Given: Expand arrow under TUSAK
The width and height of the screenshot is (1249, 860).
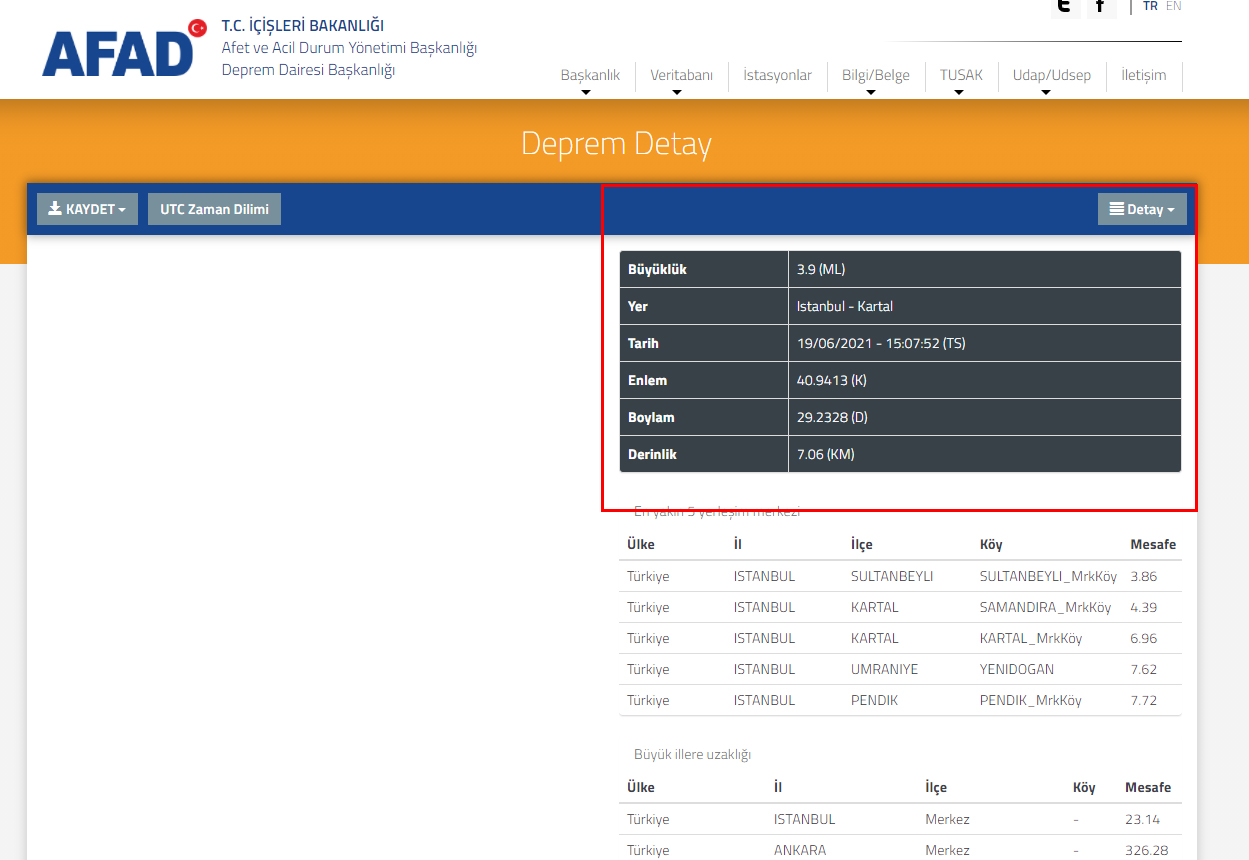Looking at the screenshot, I should coord(958,93).
